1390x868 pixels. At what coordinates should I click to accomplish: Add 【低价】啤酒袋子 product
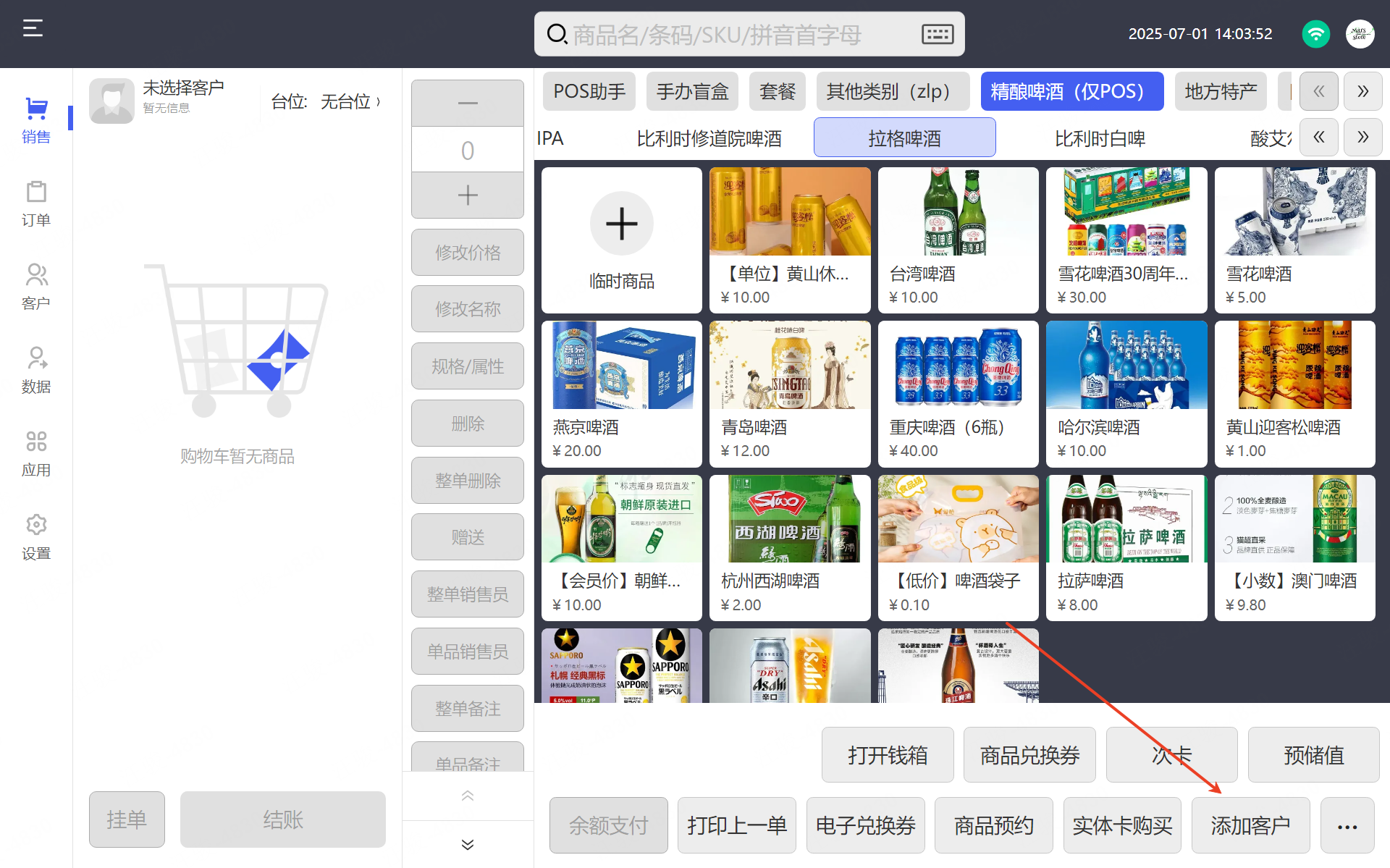(958, 548)
